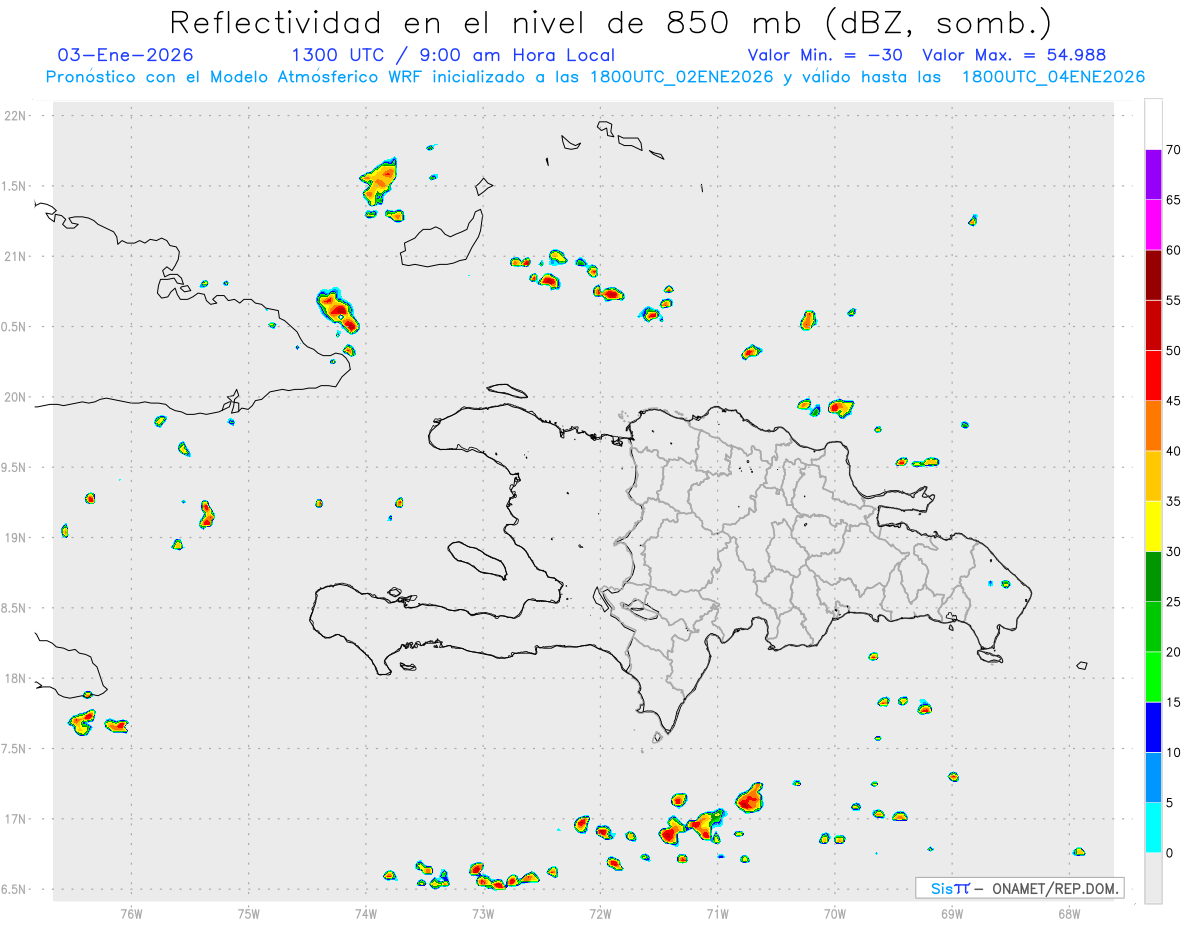Image resolution: width=1200 pixels, height=927 pixels.
Task: Click the '68W' longitude label
Action: click(1069, 913)
